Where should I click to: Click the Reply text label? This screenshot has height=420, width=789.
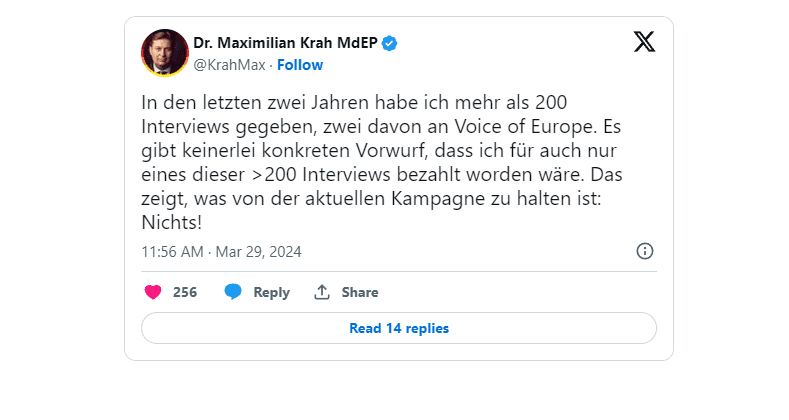pyautogui.click(x=271, y=292)
